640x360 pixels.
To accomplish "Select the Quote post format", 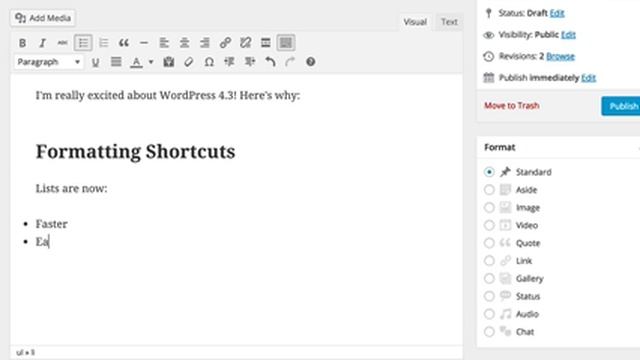I will tap(489, 243).
